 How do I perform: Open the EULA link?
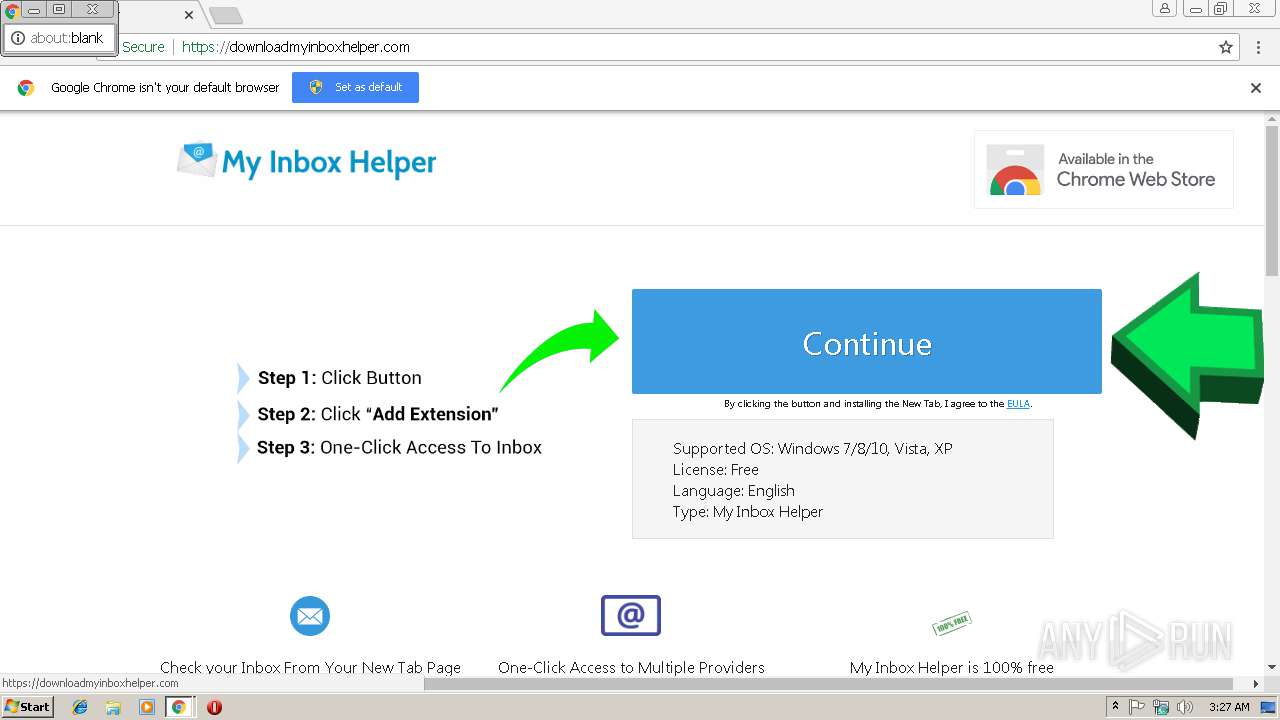click(x=1018, y=404)
